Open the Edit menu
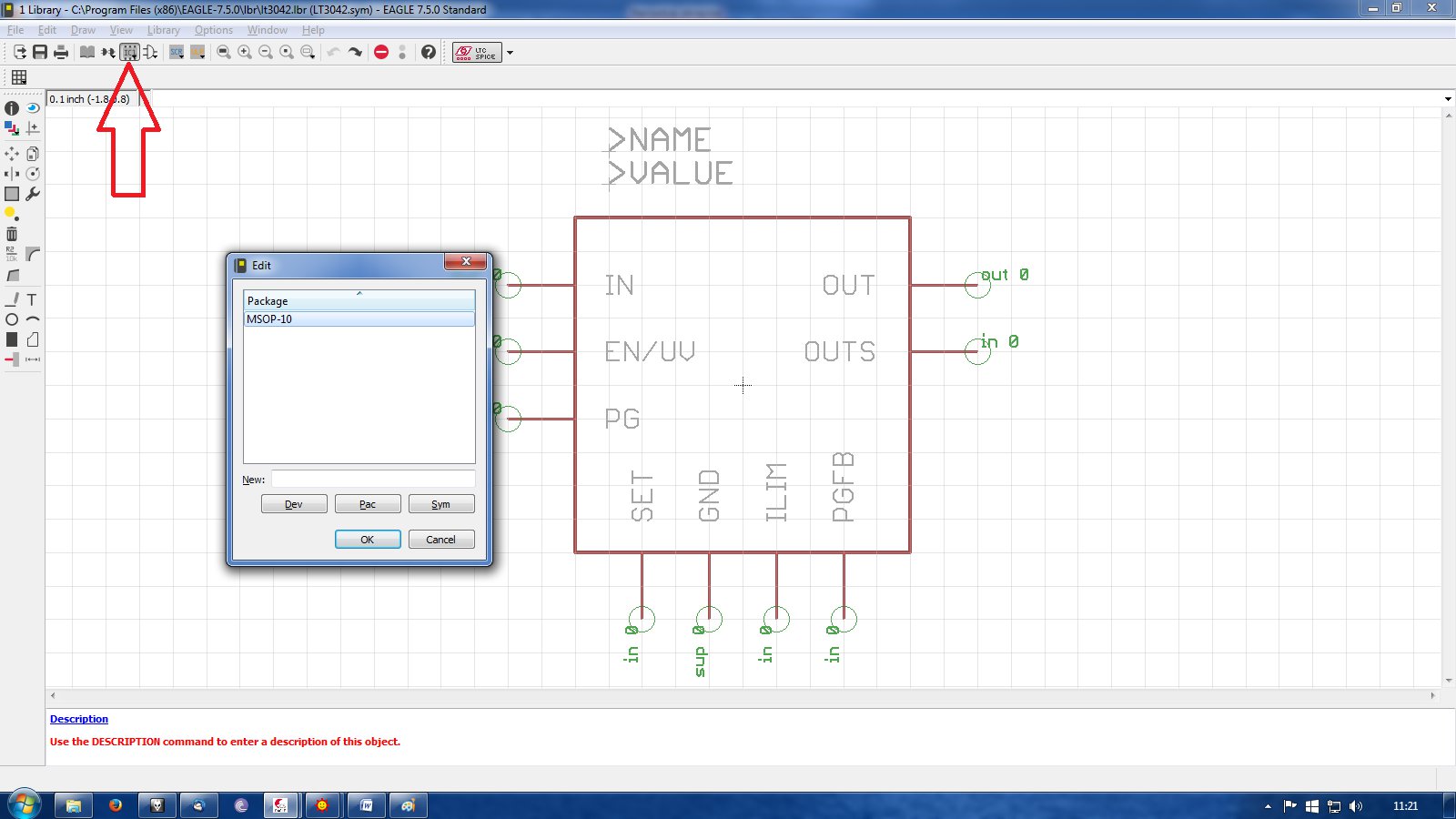The width and height of the screenshot is (1456, 819). click(x=47, y=30)
